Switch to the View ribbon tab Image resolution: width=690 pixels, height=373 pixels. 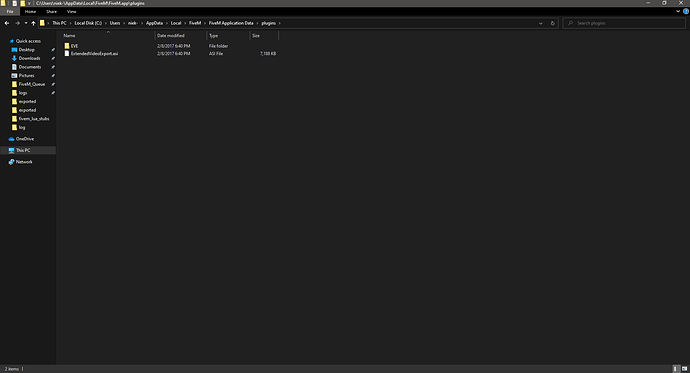click(x=71, y=11)
